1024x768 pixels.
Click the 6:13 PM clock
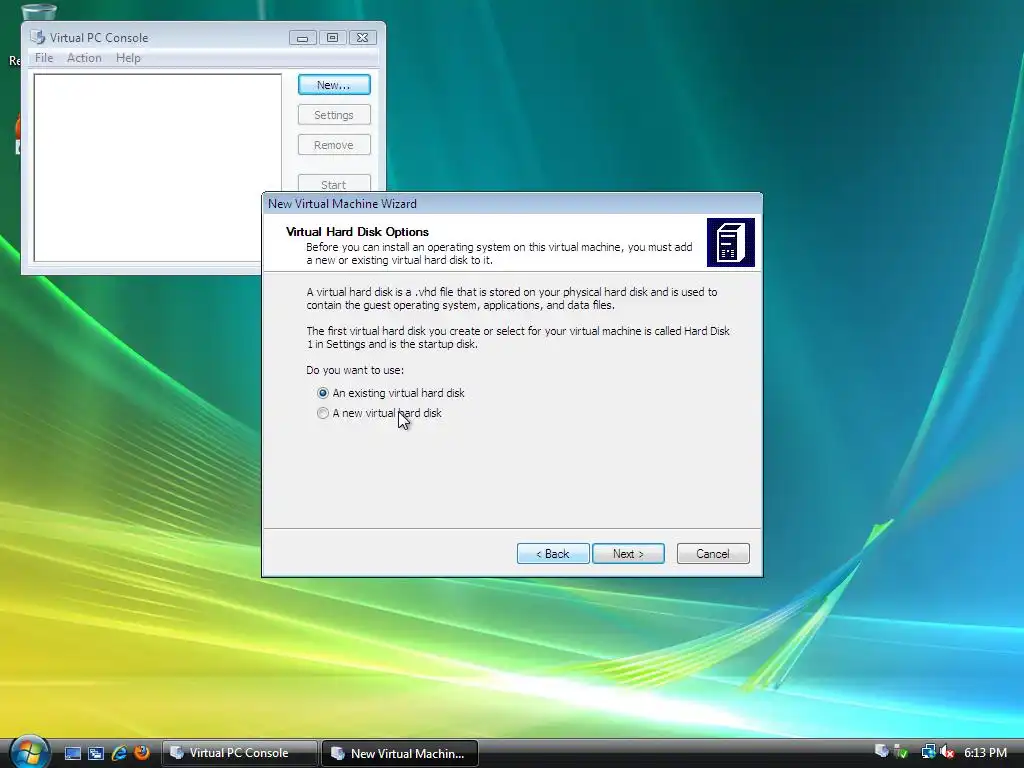[985, 753]
